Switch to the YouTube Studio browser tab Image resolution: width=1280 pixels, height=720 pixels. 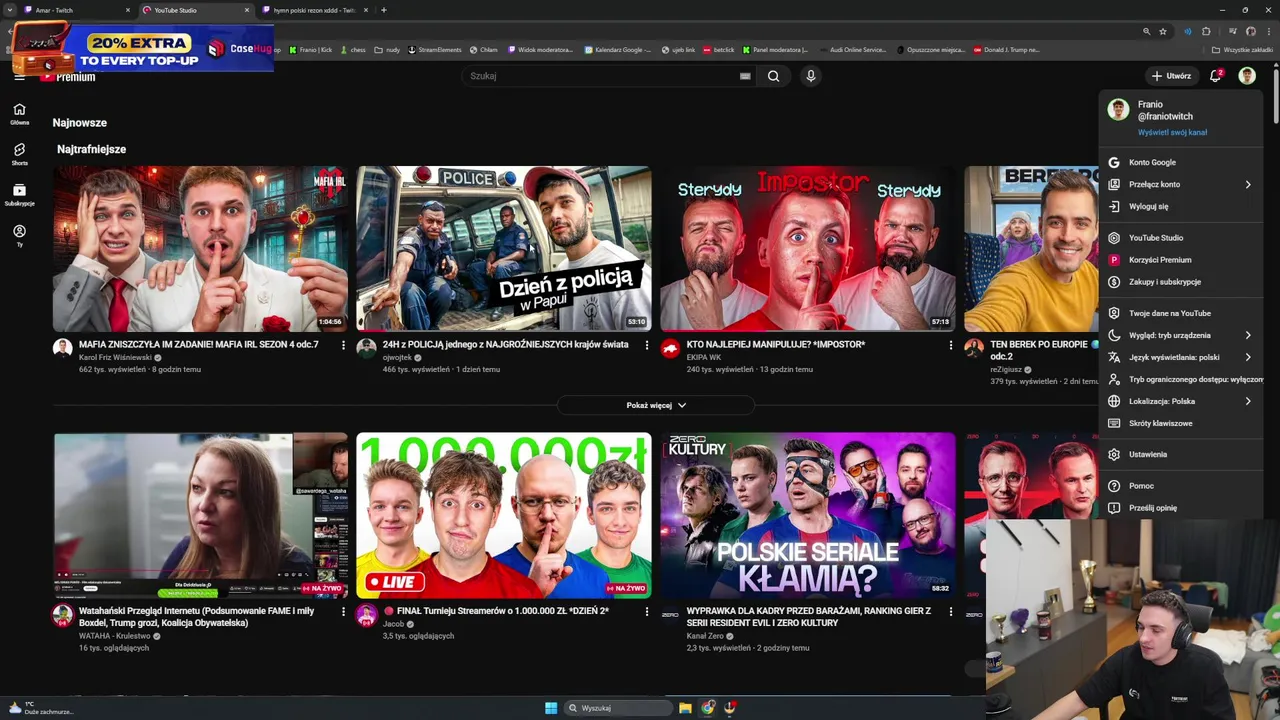point(194,10)
